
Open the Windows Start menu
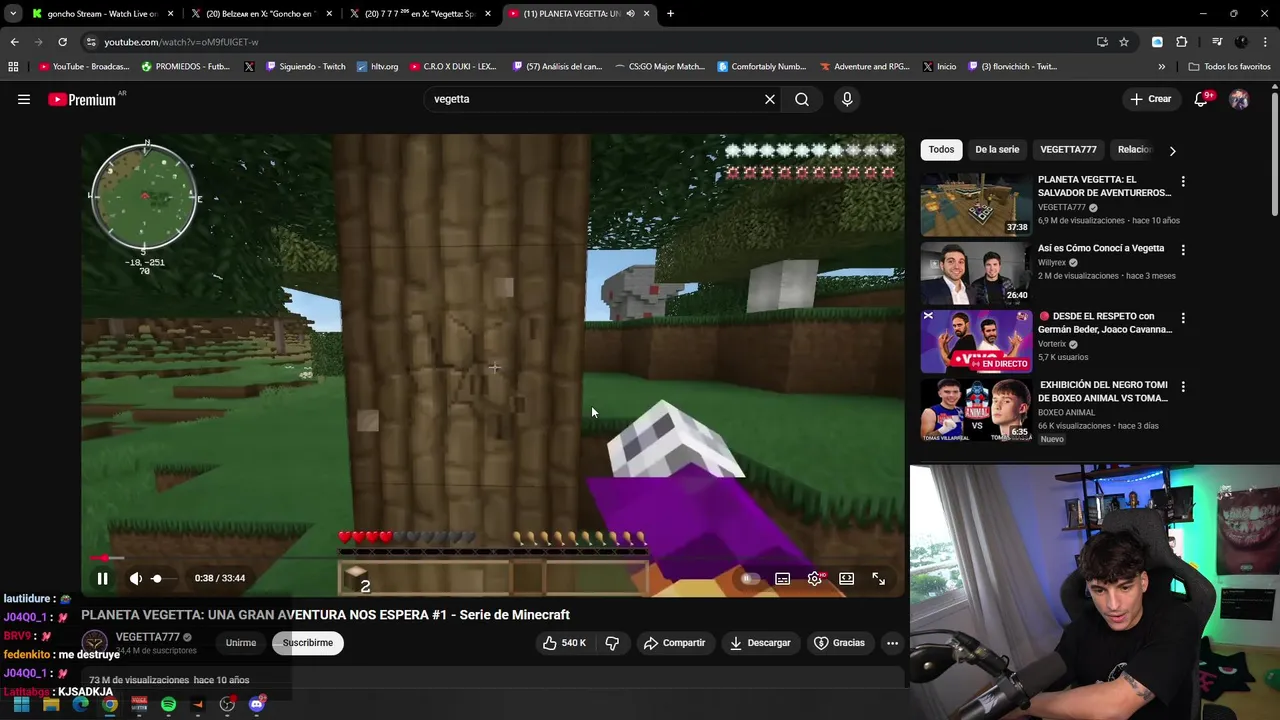[x=21, y=705]
